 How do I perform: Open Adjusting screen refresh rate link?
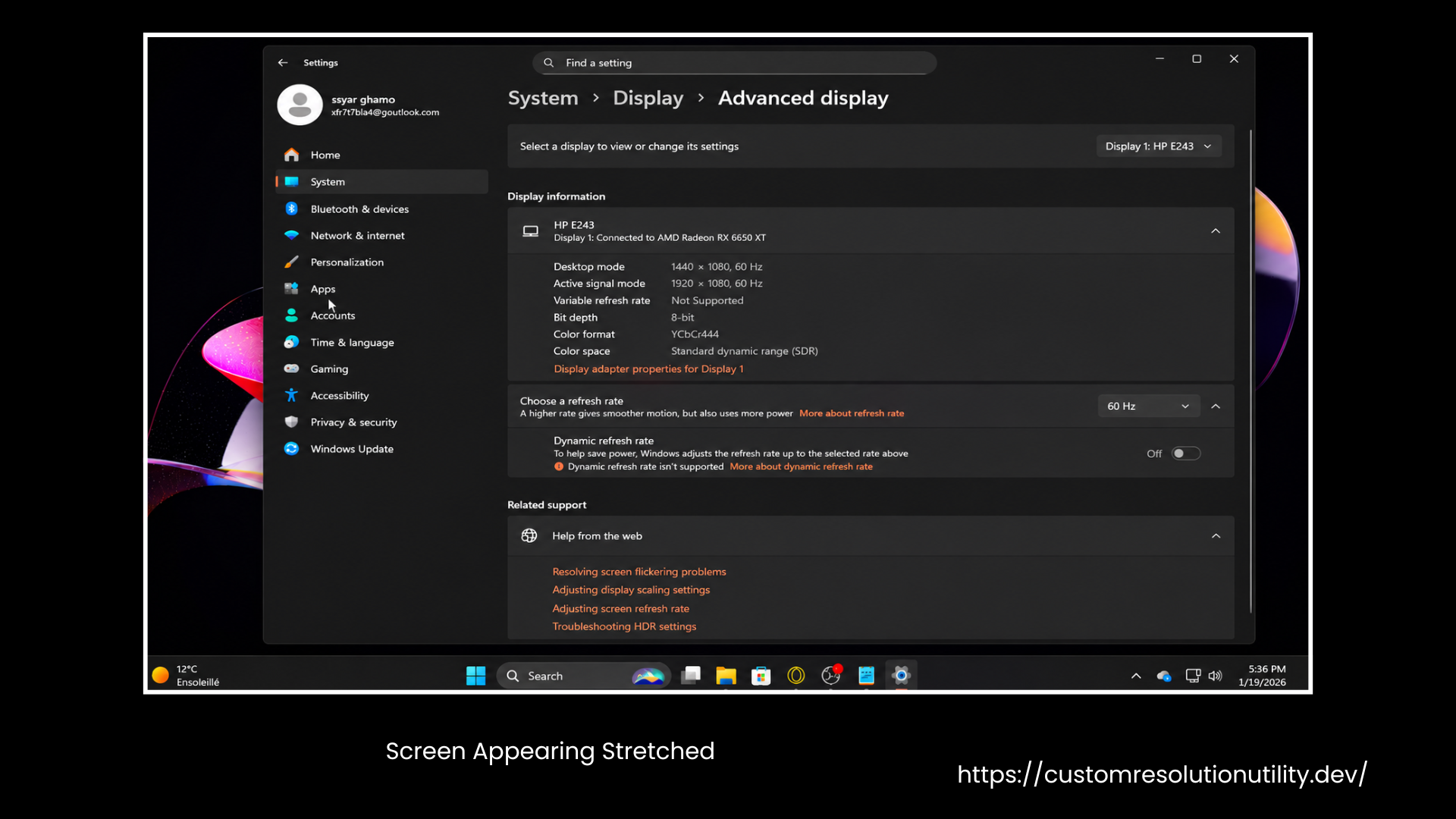coord(620,608)
